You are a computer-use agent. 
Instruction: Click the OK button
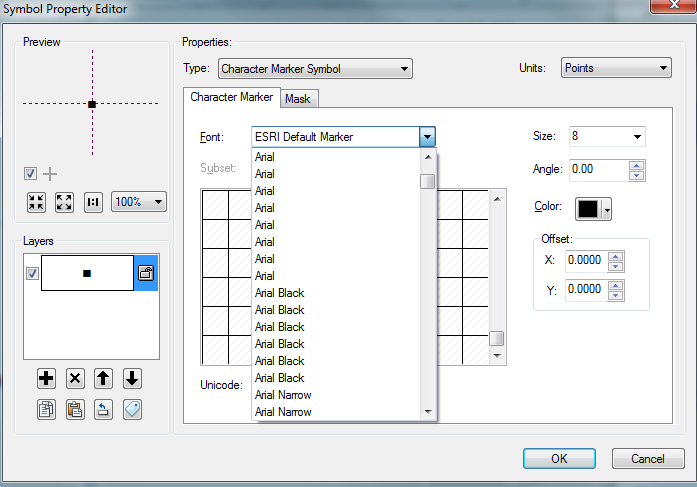coord(559,458)
